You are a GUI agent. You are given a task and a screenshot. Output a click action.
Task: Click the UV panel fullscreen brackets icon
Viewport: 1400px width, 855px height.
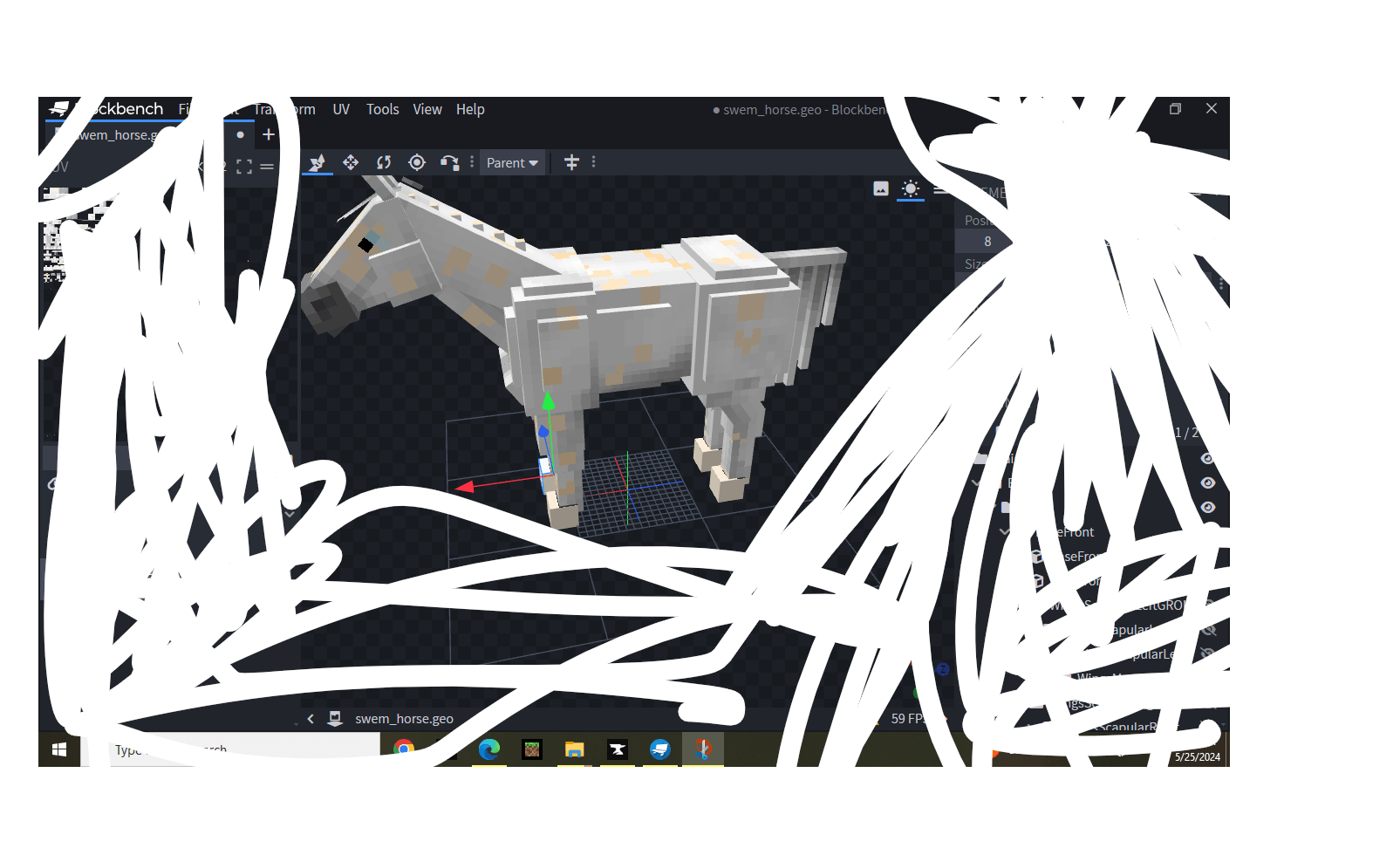coord(244,167)
